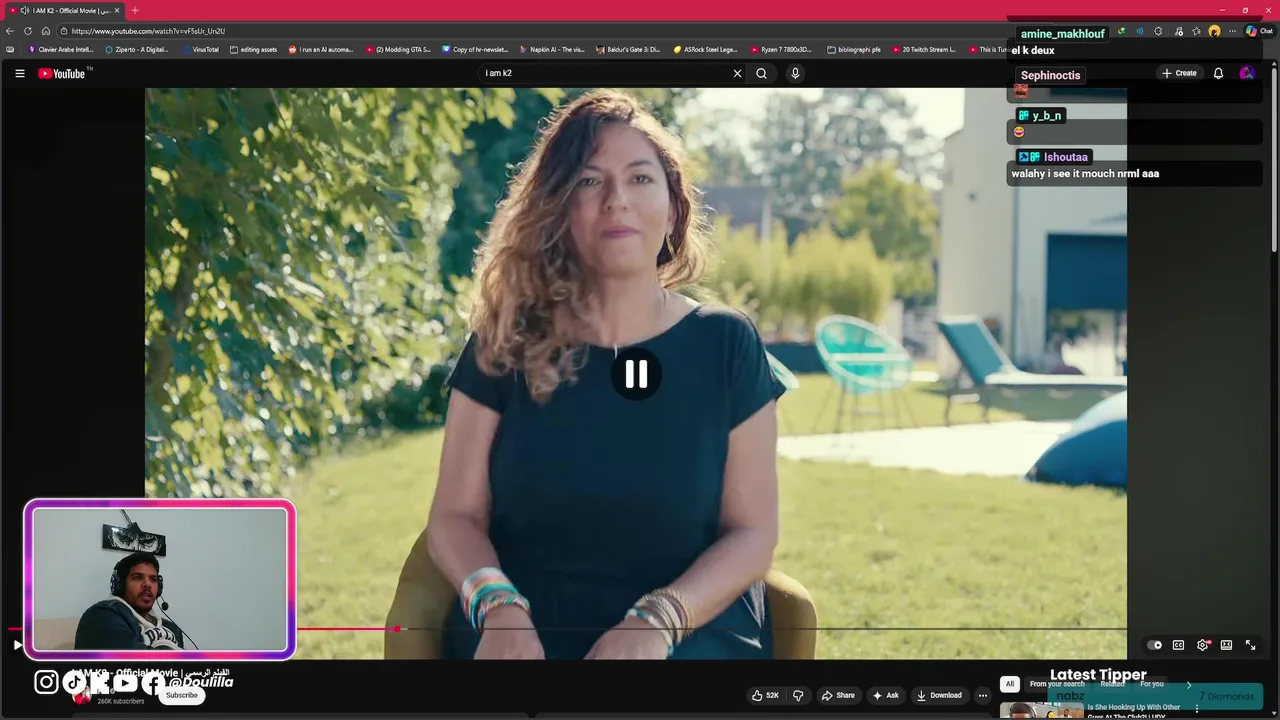Clear the YouTube search box text
The image size is (1280, 720).
pyautogui.click(x=737, y=73)
